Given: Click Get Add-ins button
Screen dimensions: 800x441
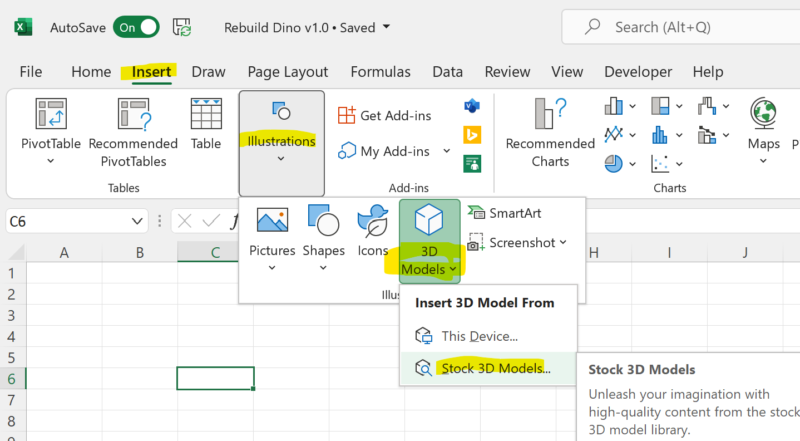Looking at the screenshot, I should pos(384,115).
